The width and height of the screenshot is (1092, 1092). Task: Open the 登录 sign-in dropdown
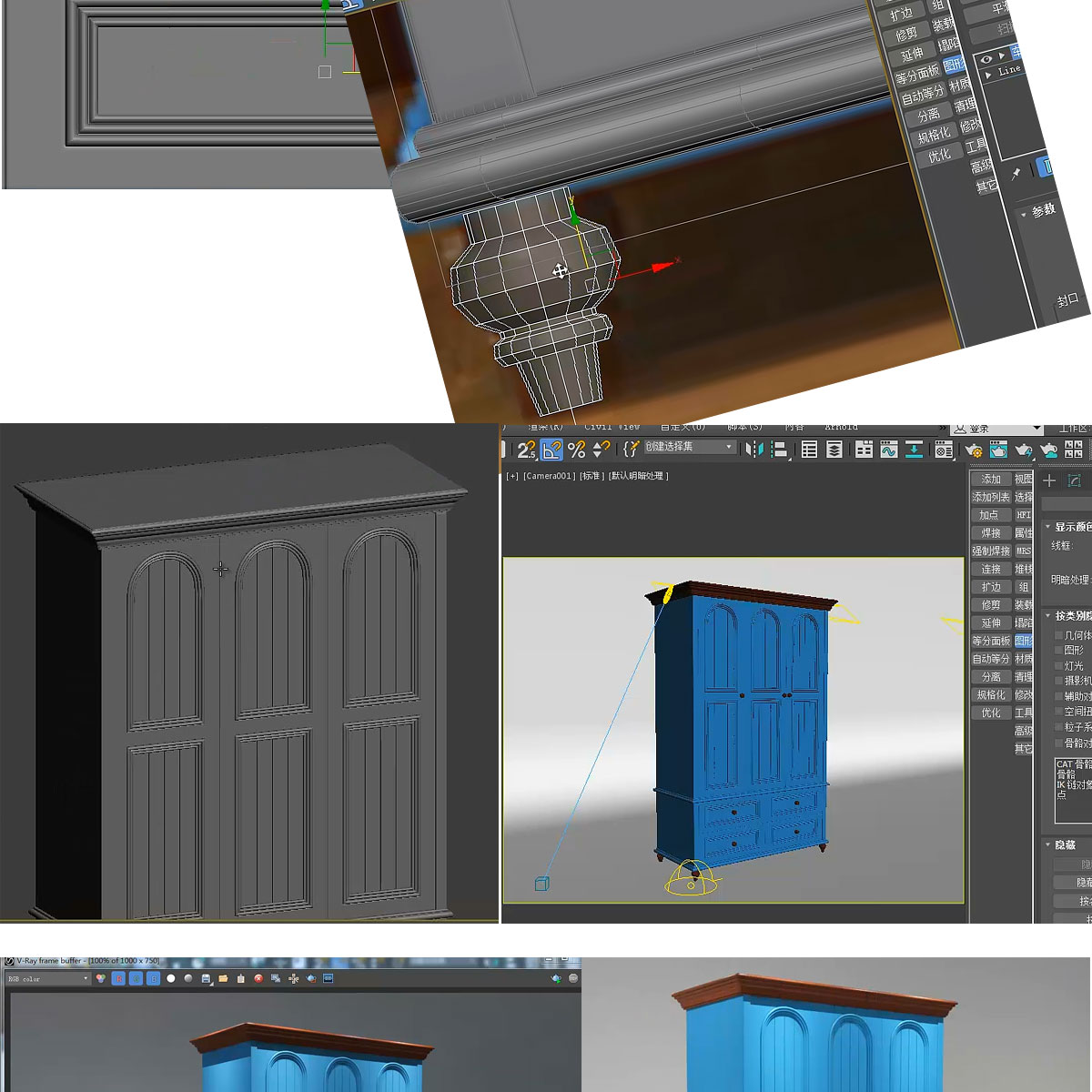tap(997, 429)
